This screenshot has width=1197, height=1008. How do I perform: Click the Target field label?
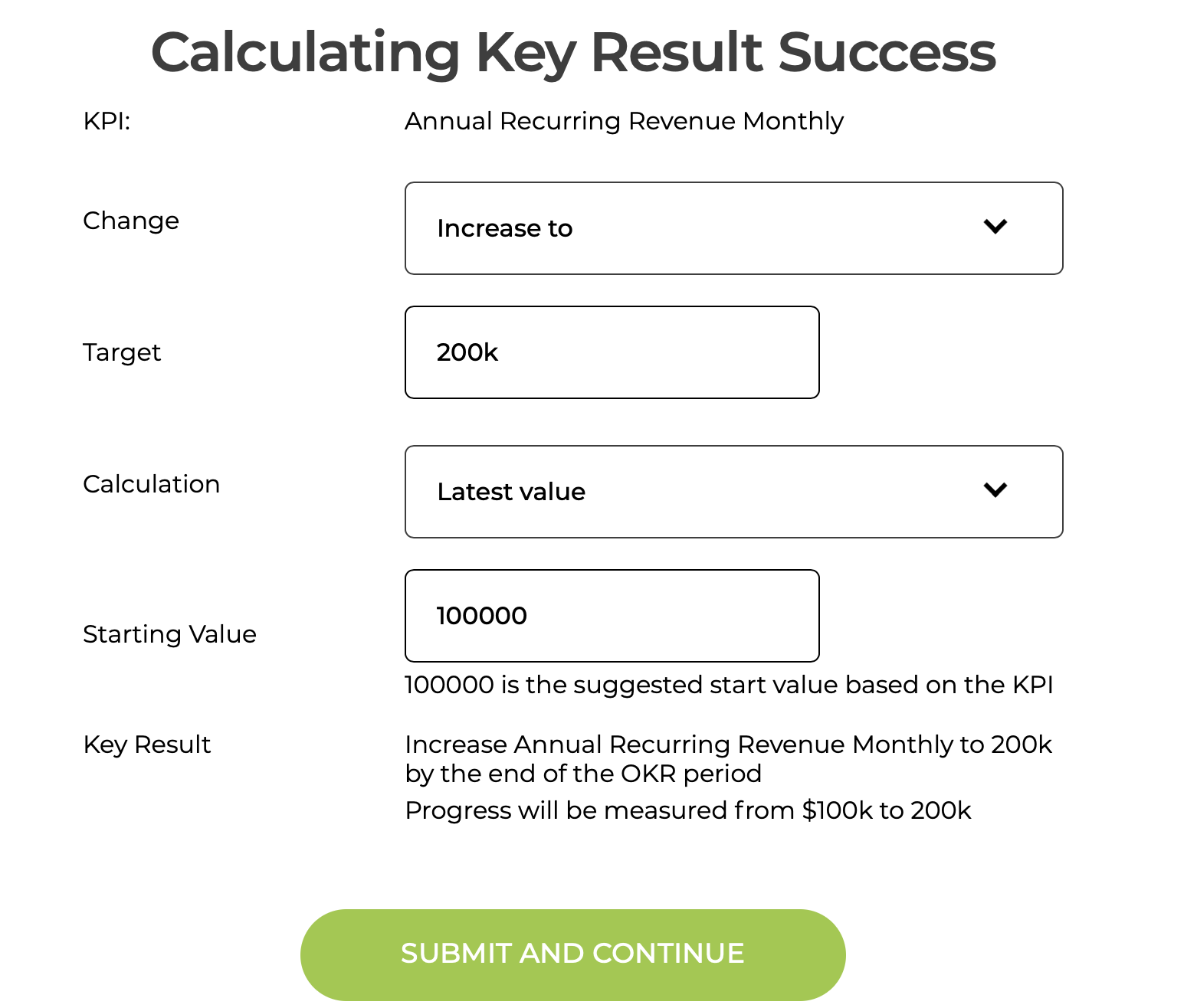pos(122,352)
